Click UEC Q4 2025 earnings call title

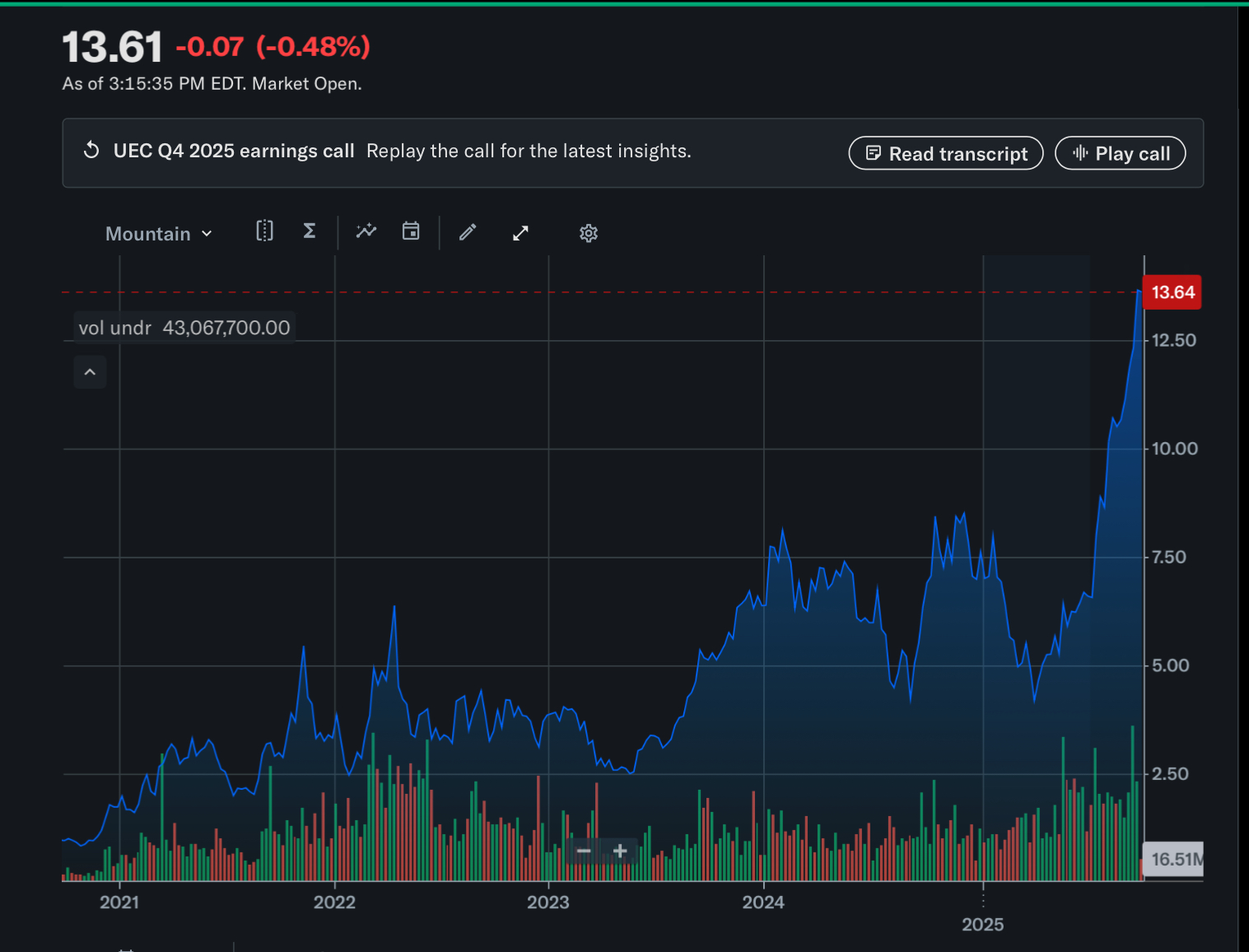point(234,151)
